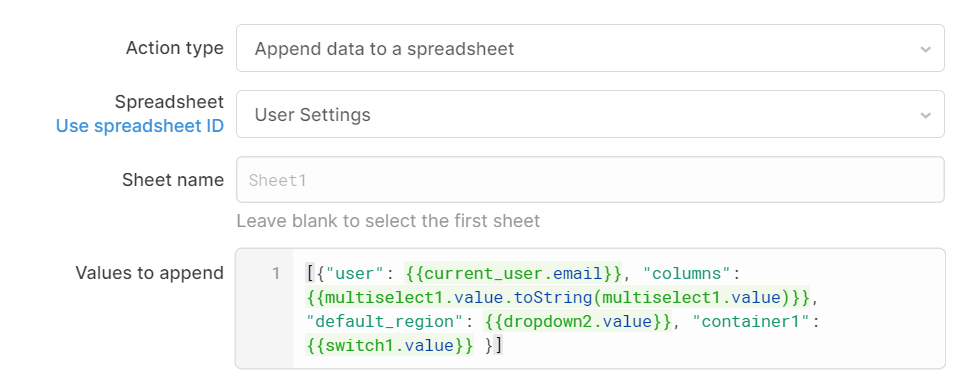
Task: Click the Use spreadsheet ID link
Action: pos(140,126)
